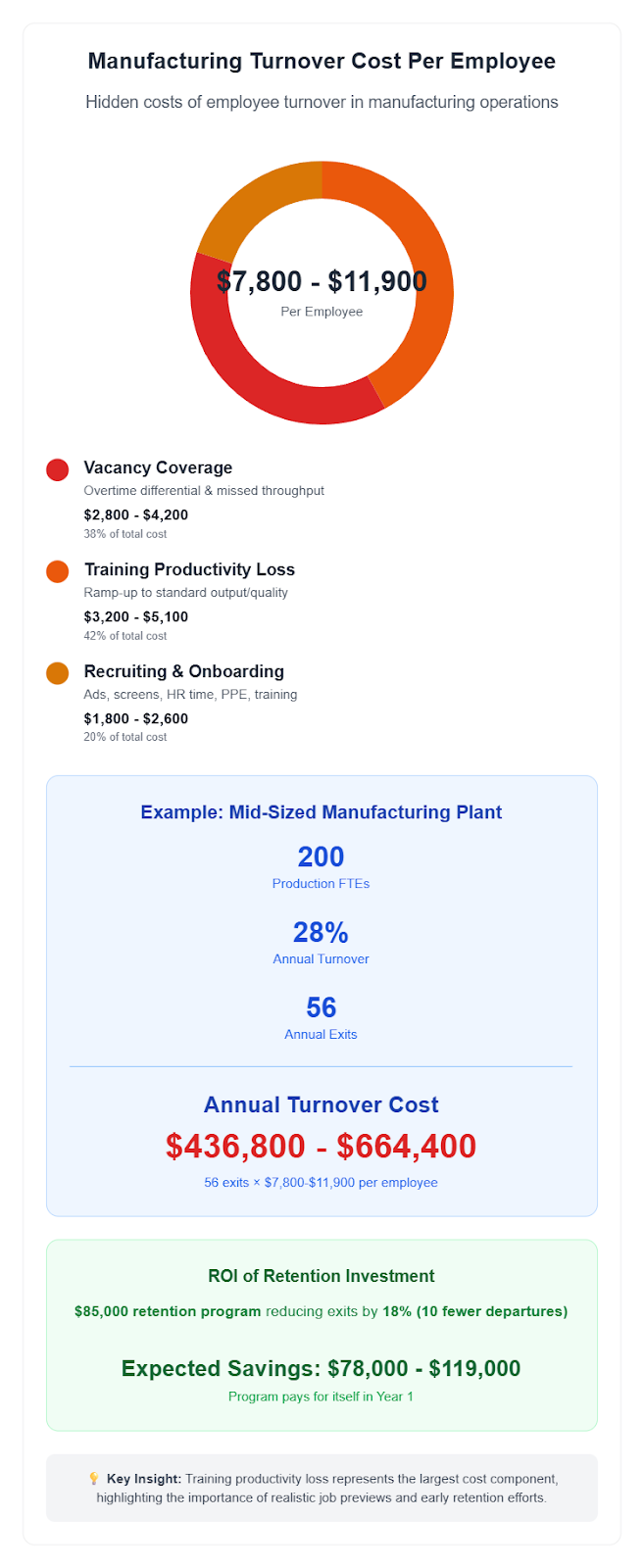The width and height of the screenshot is (644, 1568).
Task: Click the $7,800 - $11,900 center total
Action: pos(322,282)
